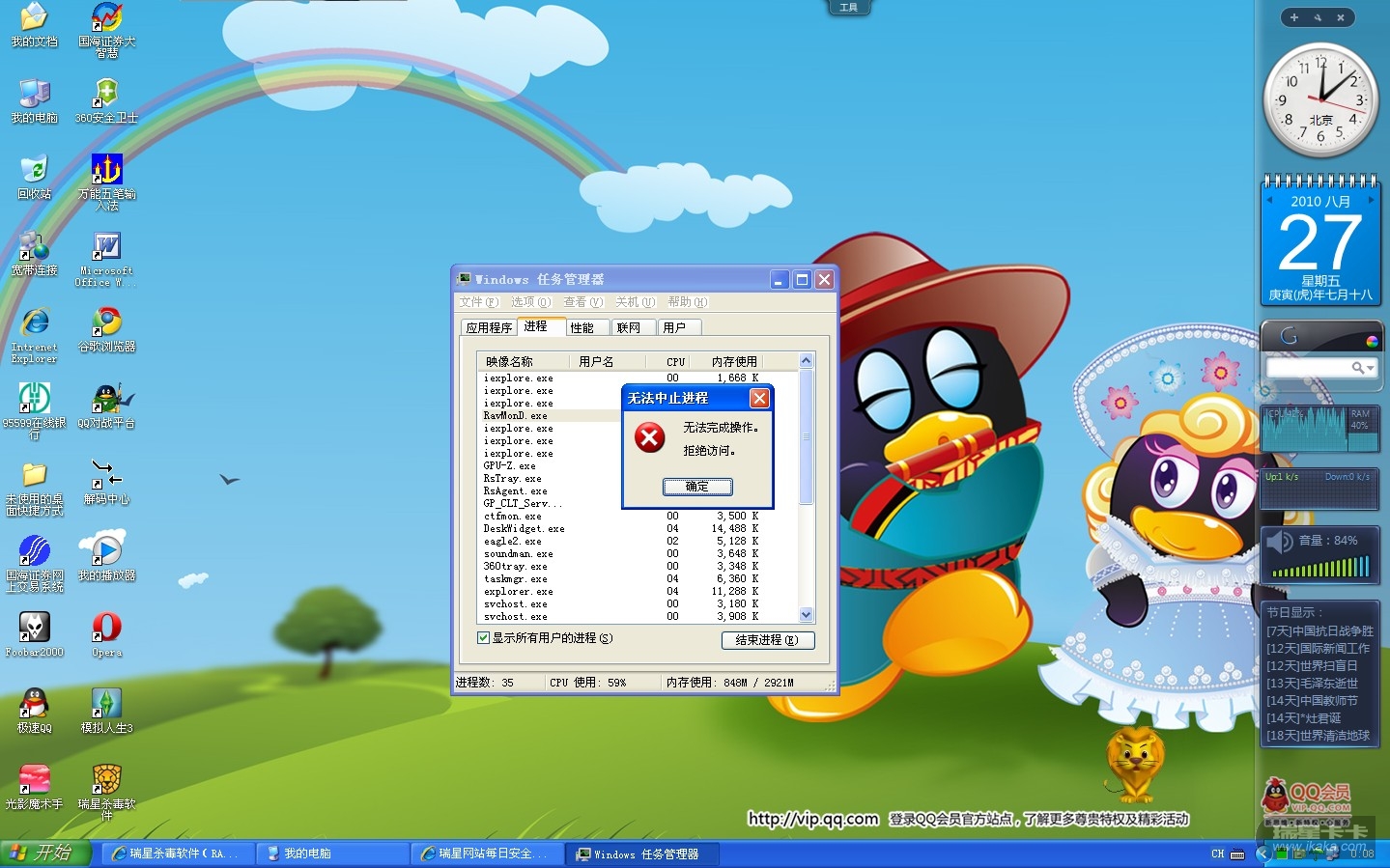Switch to the 性能 tab
This screenshot has width=1390, height=868.
pyautogui.click(x=582, y=328)
